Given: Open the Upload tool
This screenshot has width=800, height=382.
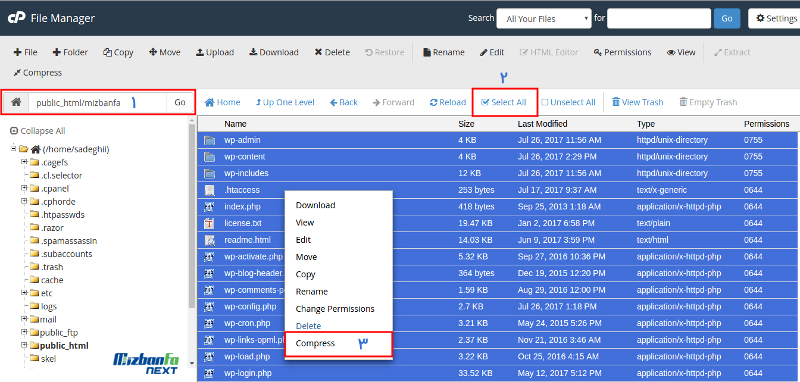Looking at the screenshot, I should [x=215, y=52].
